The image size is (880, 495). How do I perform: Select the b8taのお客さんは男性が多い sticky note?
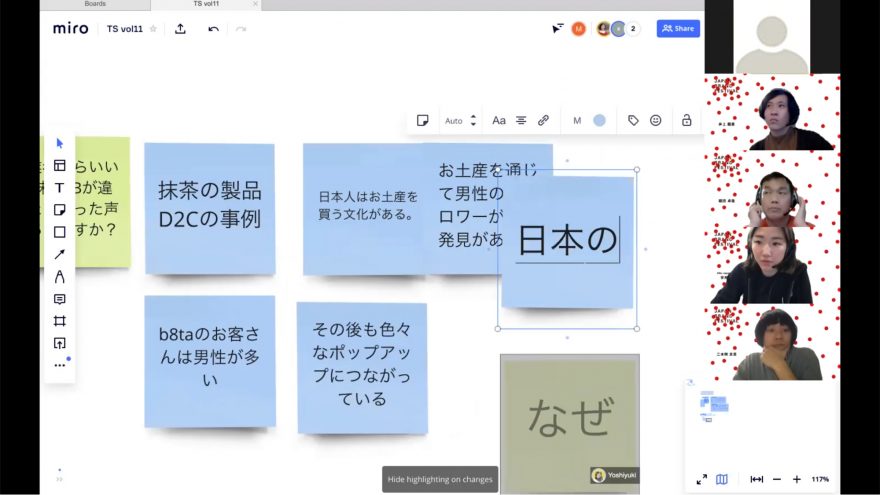pyautogui.click(x=210, y=361)
